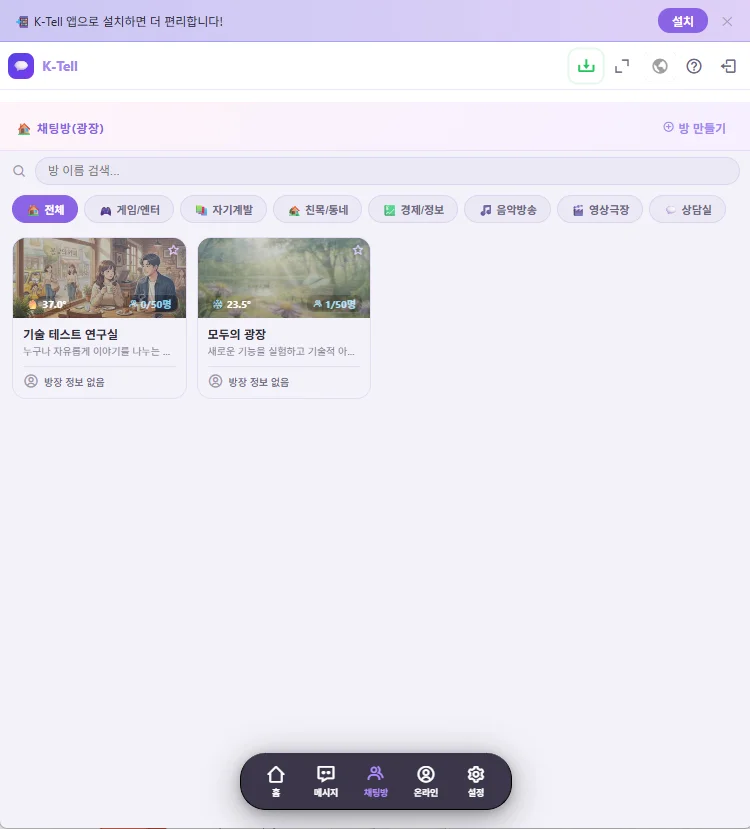
Task: Click the 37.0° temperature badge
Action: (48, 304)
